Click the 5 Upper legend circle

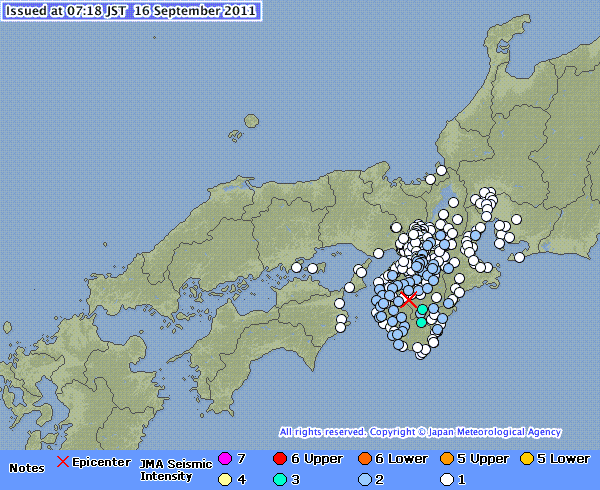coord(446,459)
